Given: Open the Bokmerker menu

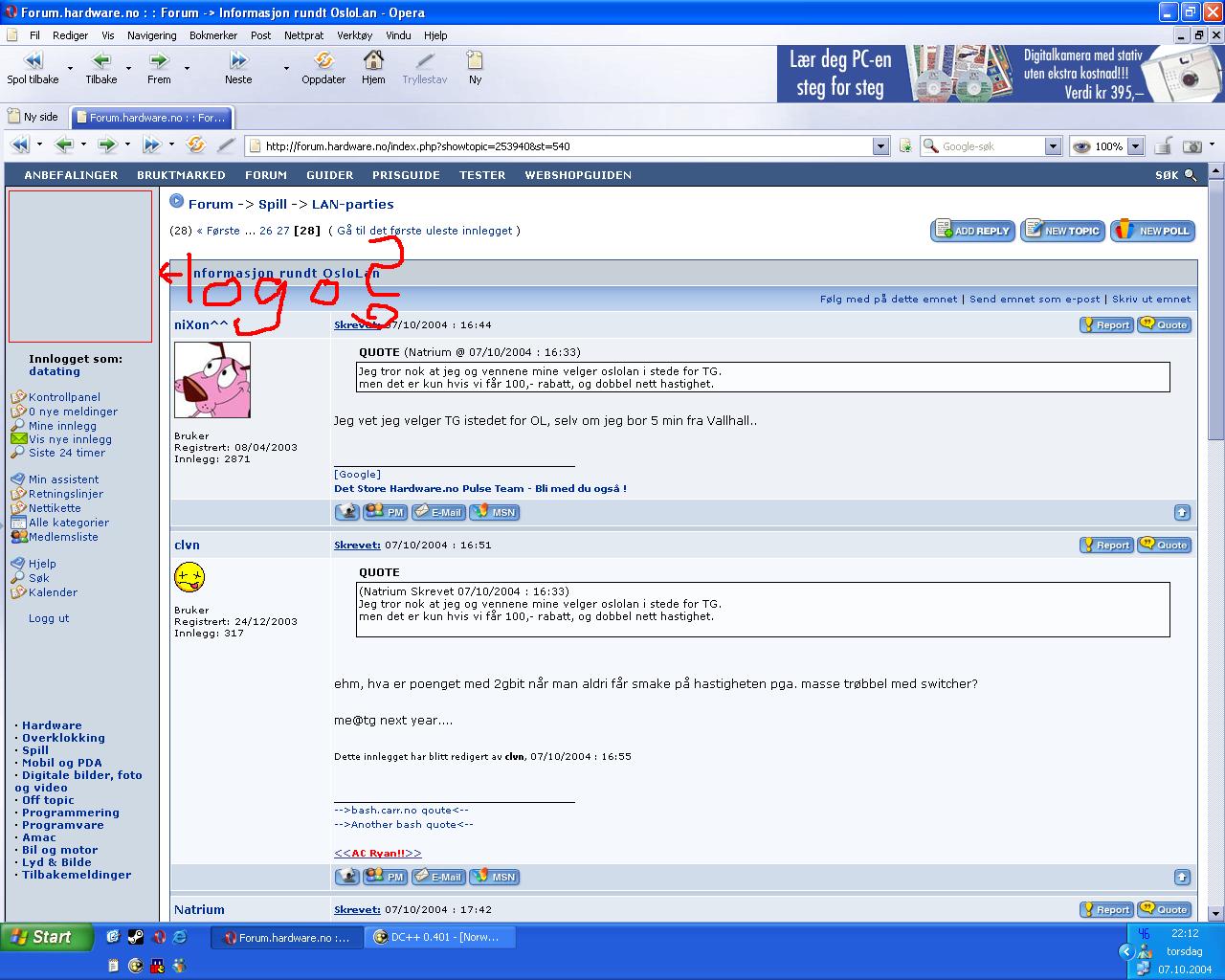Looking at the screenshot, I should click(213, 35).
